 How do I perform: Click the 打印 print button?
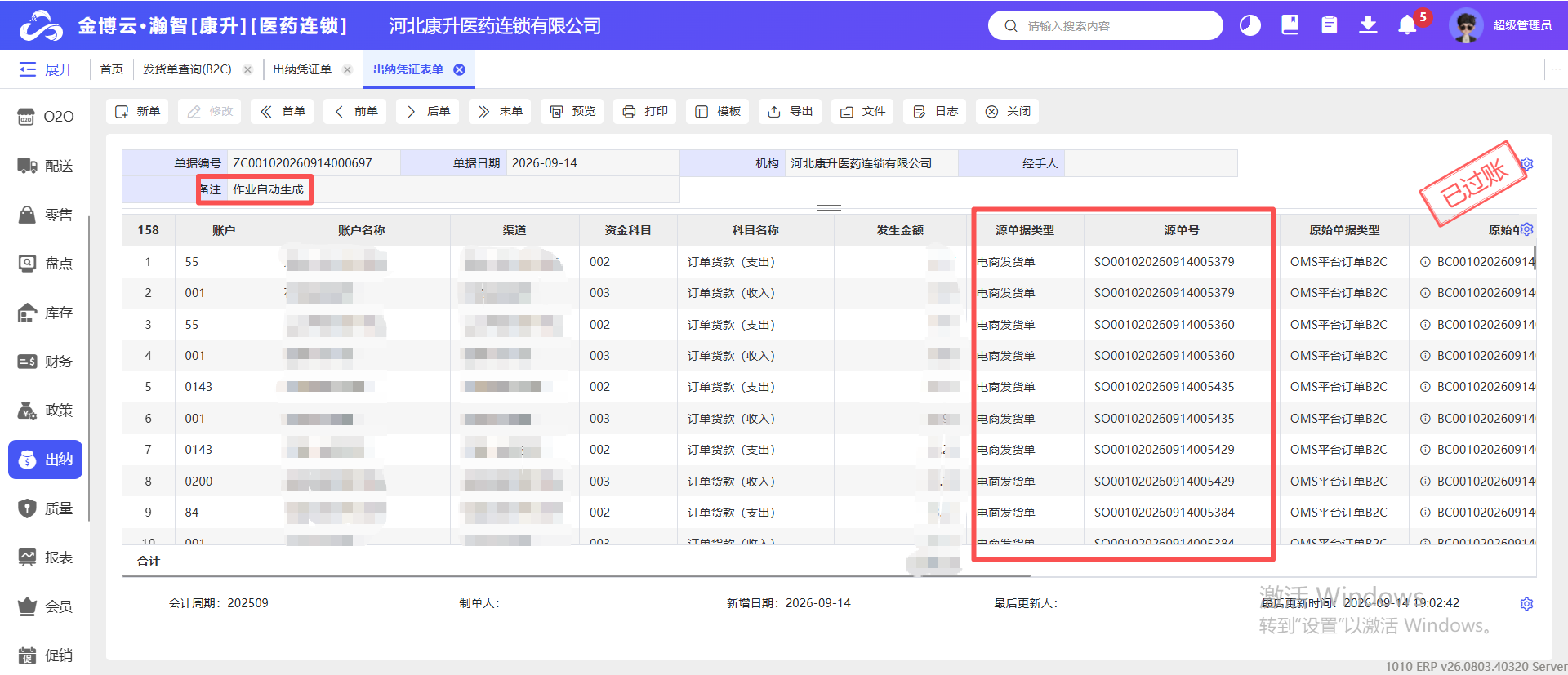(644, 111)
